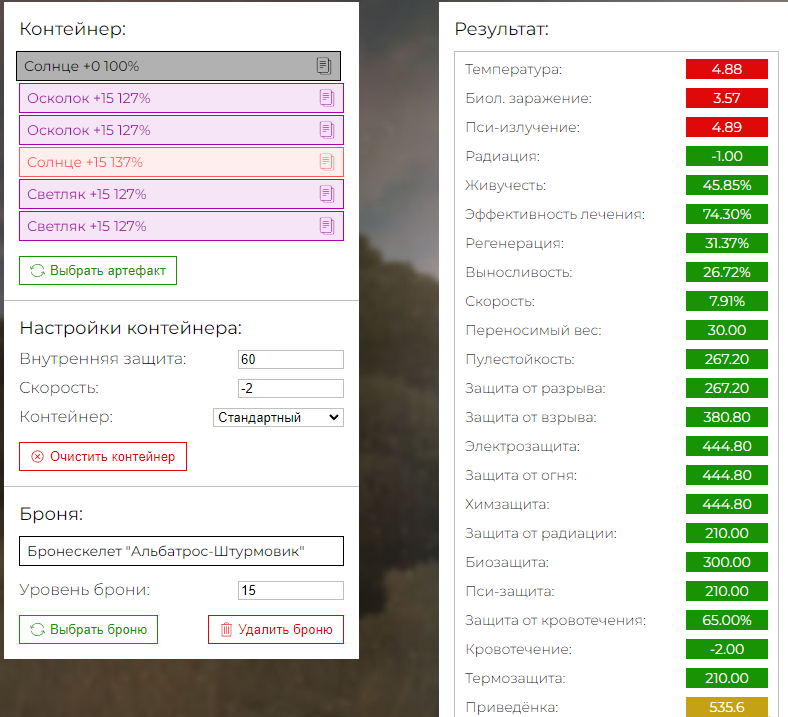The width and height of the screenshot is (788, 717).
Task: Remove armor with Удалить броню button
Action: coord(276,630)
